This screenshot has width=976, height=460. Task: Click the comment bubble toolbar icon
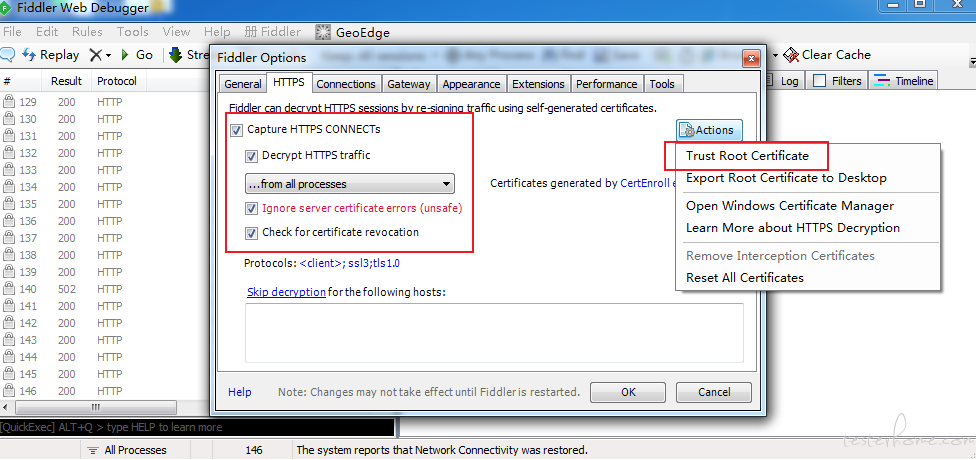pyautogui.click(x=7, y=55)
